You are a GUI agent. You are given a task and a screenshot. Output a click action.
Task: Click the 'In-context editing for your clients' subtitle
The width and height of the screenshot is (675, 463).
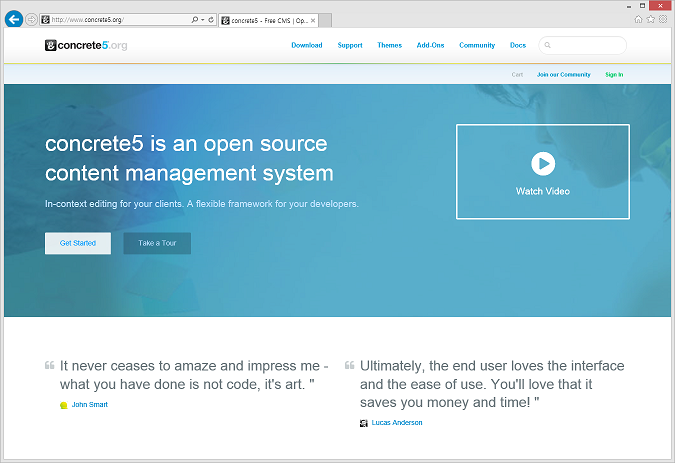(x=201, y=204)
